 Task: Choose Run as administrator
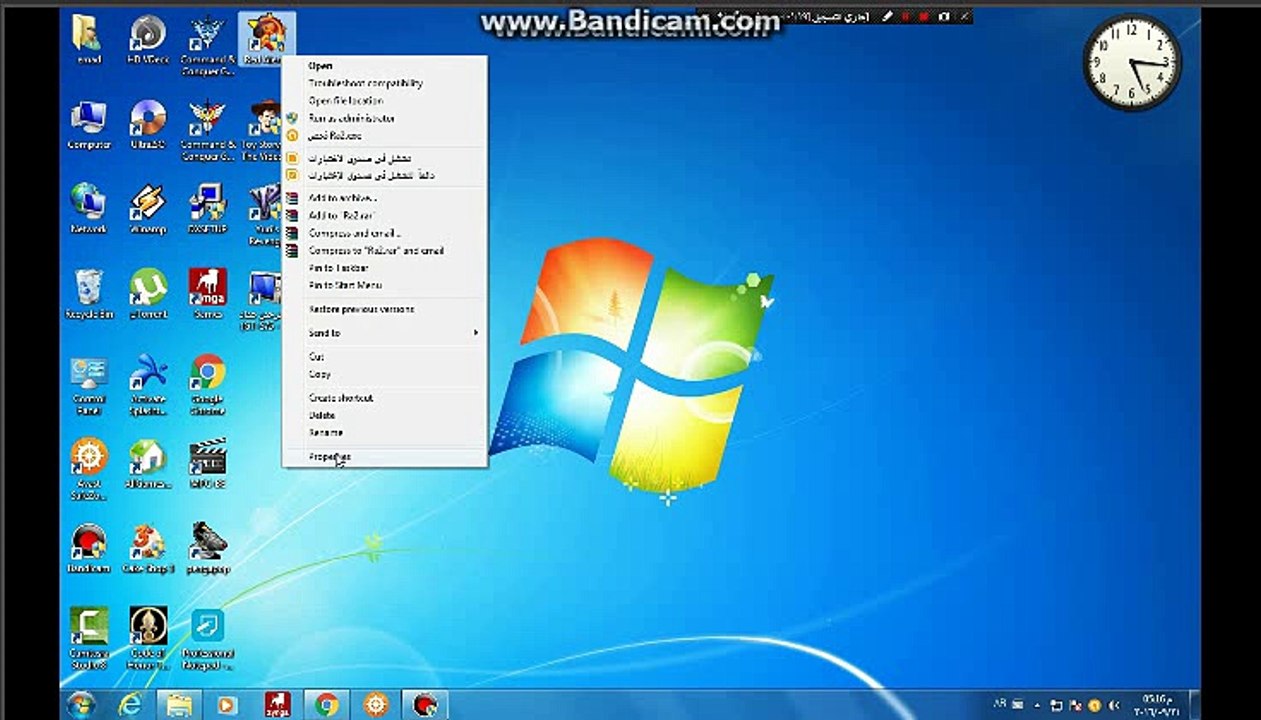(385, 118)
